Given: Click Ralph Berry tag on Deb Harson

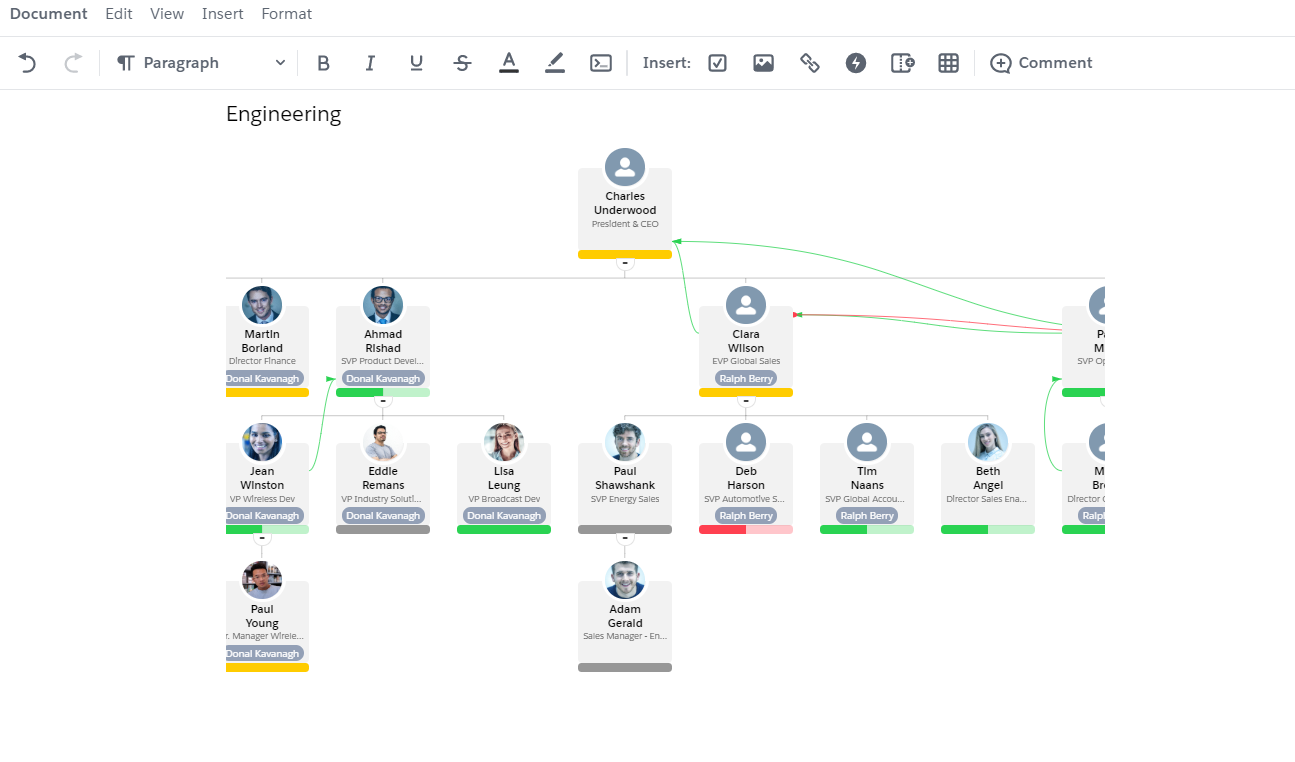Looking at the screenshot, I should (x=746, y=516).
